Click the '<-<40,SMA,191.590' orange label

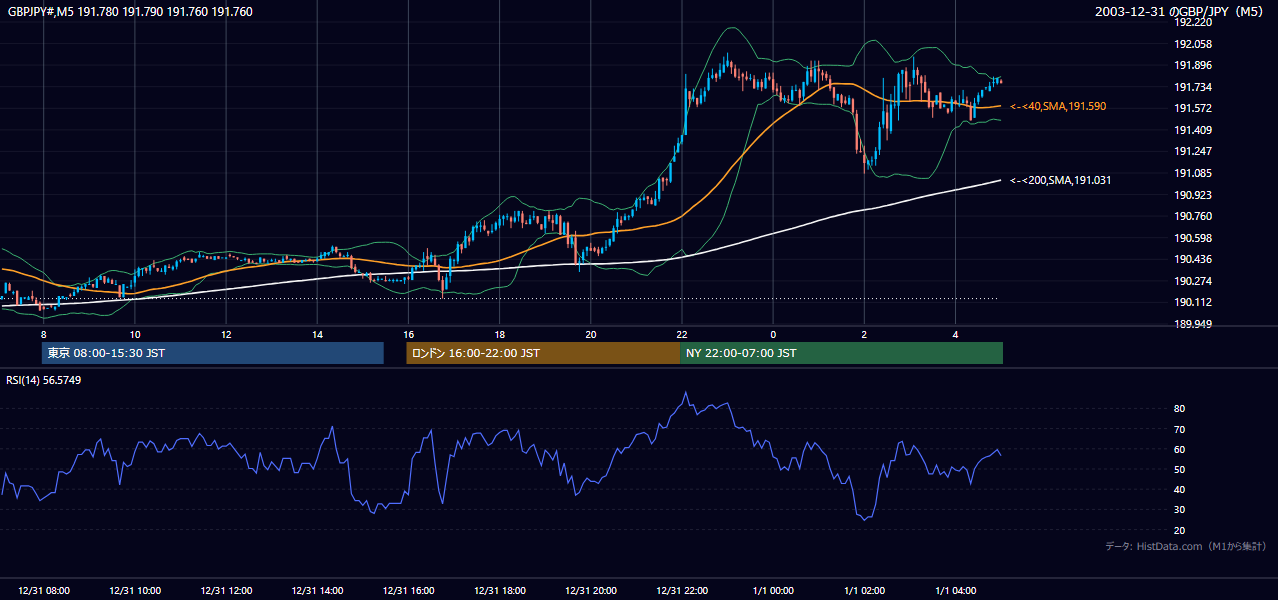click(x=1058, y=106)
